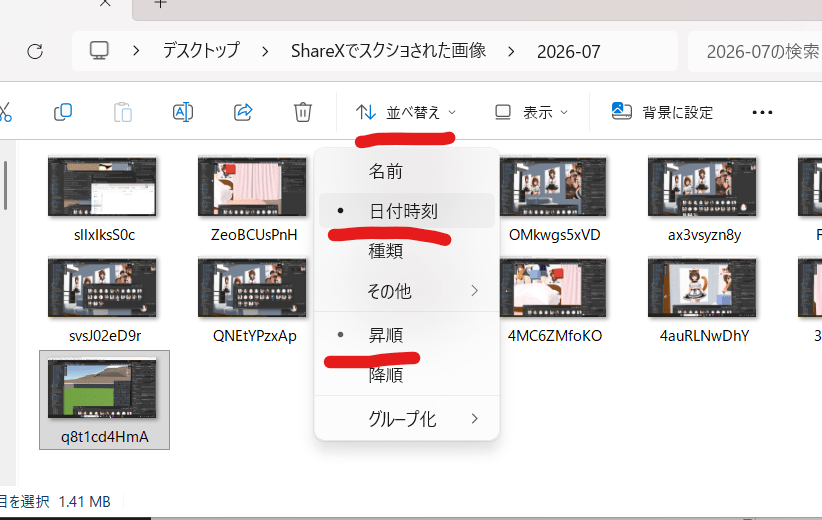
Task: Click the refresh icon beside the address bar
Action: point(35,51)
